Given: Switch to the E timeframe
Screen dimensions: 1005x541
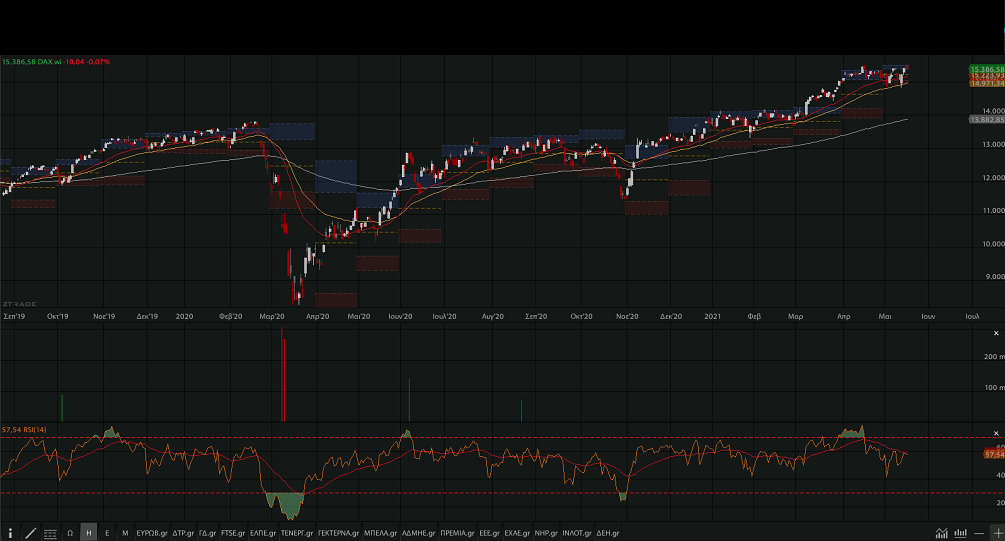Looking at the screenshot, I should (x=107, y=533).
